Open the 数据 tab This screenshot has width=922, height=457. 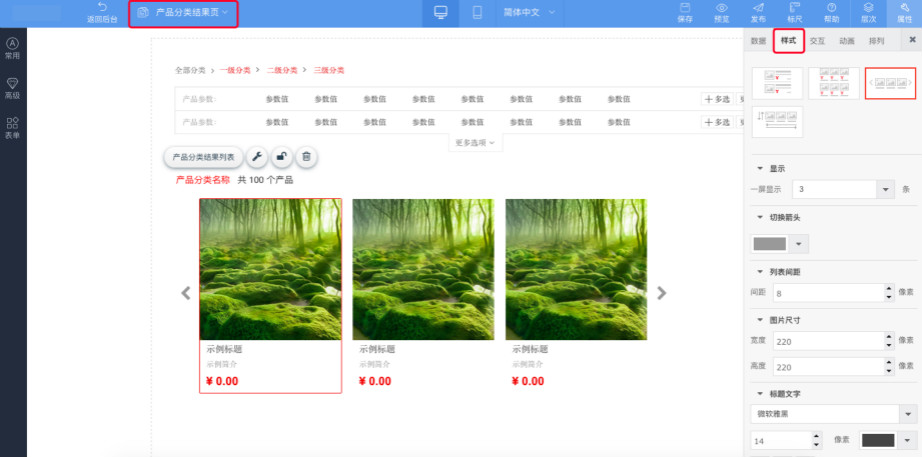(758, 41)
